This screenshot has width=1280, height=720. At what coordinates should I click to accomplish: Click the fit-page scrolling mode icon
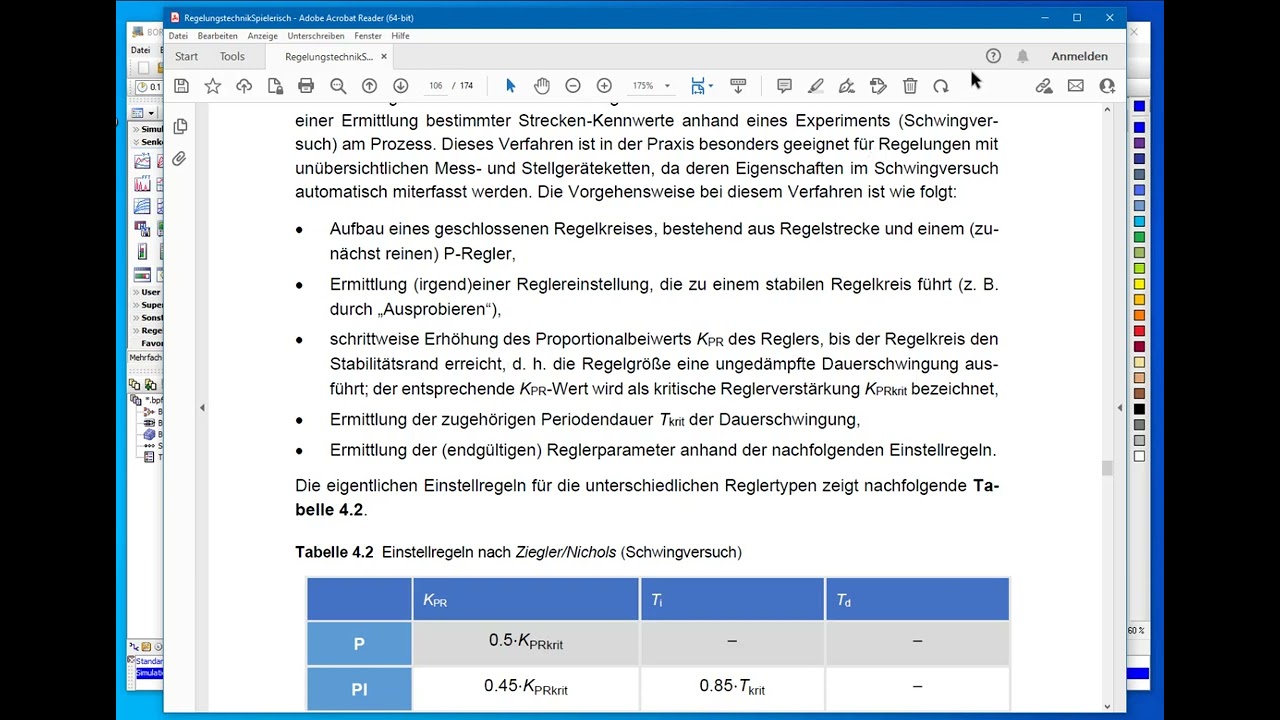click(698, 86)
